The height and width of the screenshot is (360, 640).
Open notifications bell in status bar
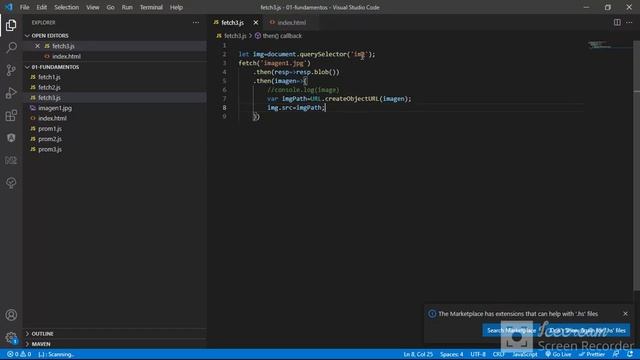[631, 354]
